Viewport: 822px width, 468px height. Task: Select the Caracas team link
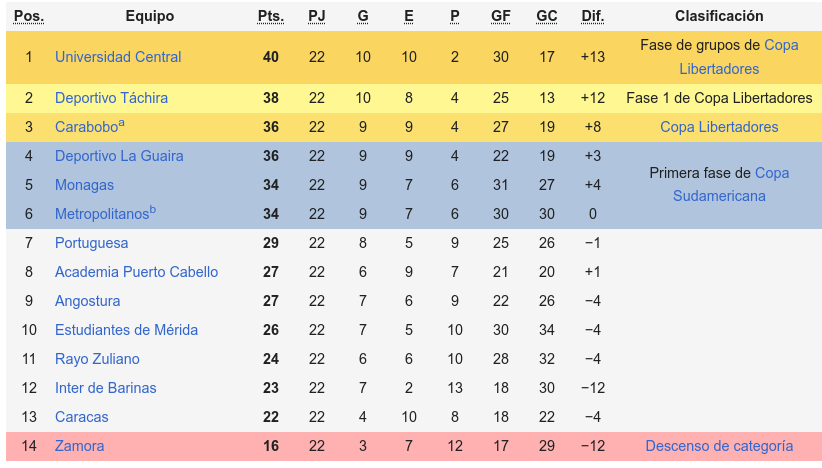[82, 417]
